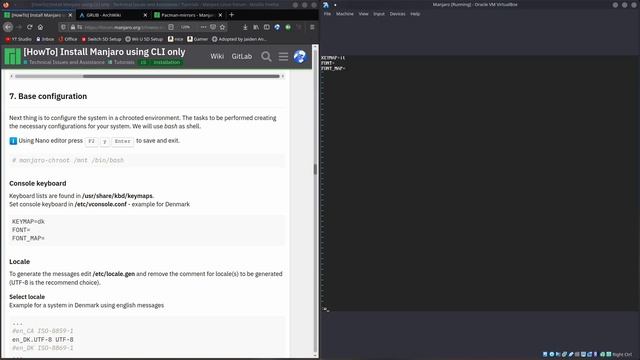Open forum user avatar menu

click(300, 56)
